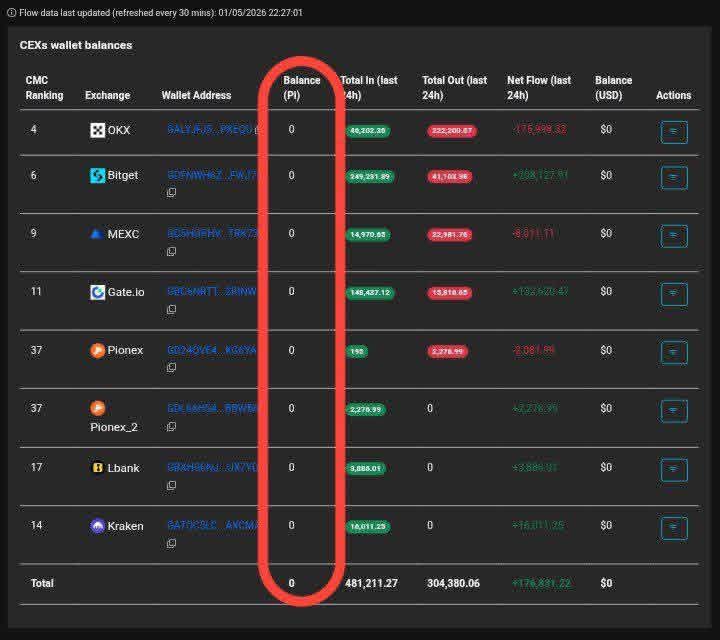720x640 pixels.
Task: Click the Net Flow (last 24h) column header
Action: tap(539, 88)
